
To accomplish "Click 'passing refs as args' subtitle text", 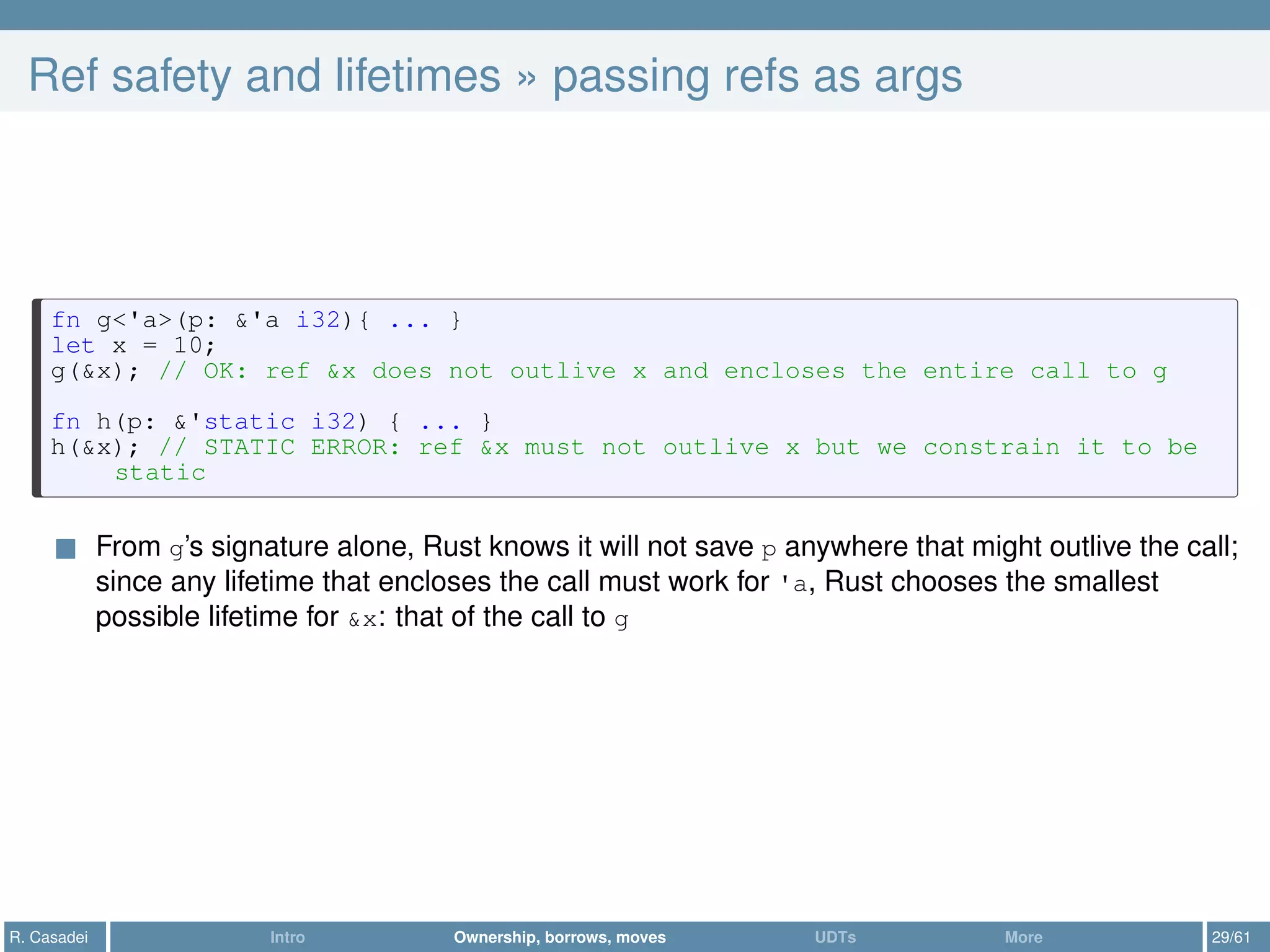I will pyautogui.click(x=757, y=77).
